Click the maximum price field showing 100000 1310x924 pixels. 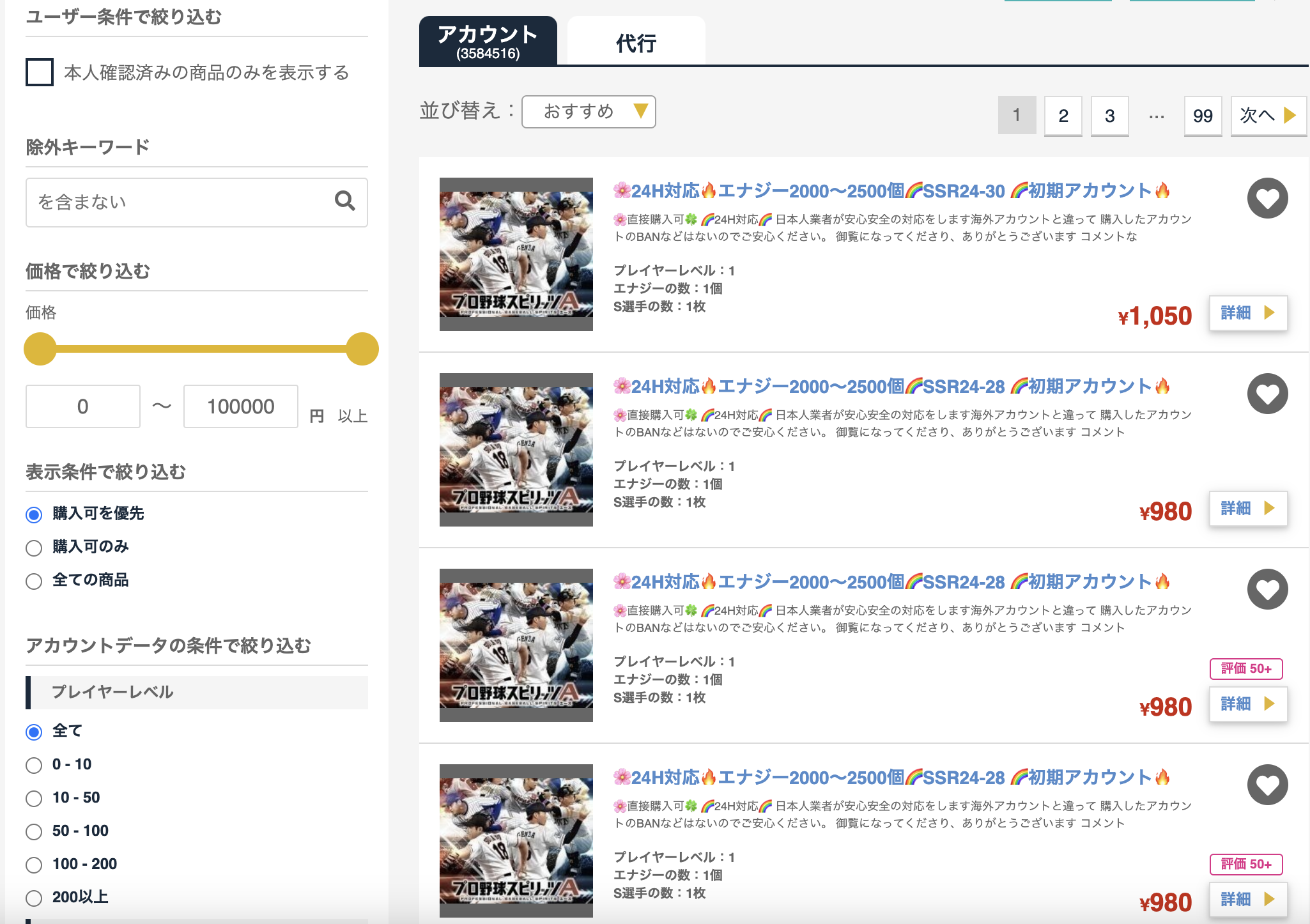pos(241,406)
